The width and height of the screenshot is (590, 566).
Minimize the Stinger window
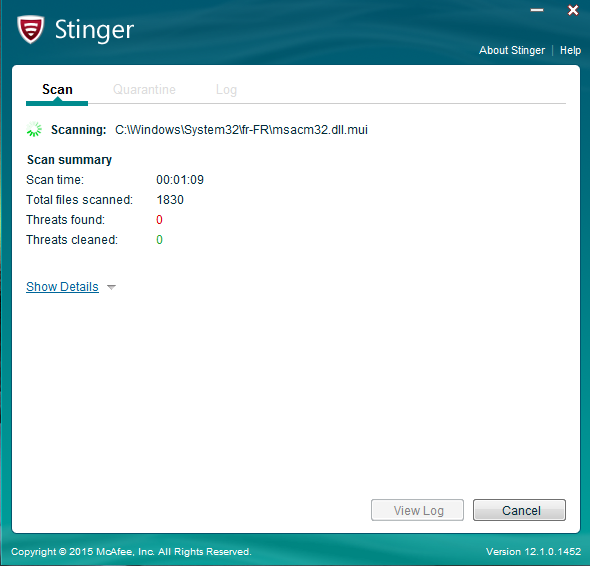tap(537, 10)
